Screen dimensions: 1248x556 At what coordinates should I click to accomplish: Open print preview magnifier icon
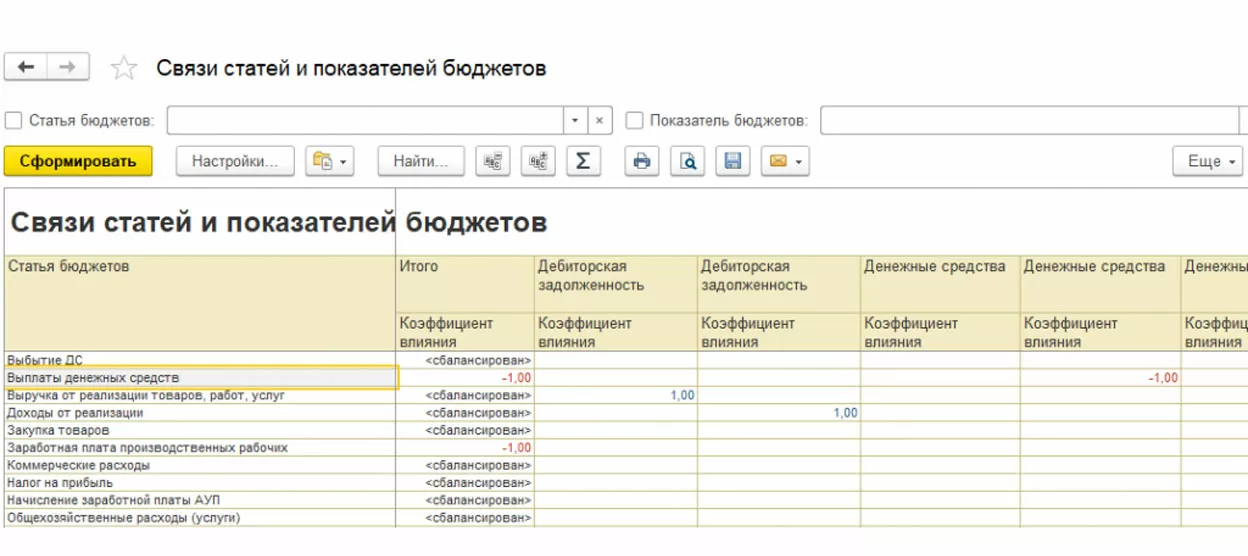pos(688,161)
